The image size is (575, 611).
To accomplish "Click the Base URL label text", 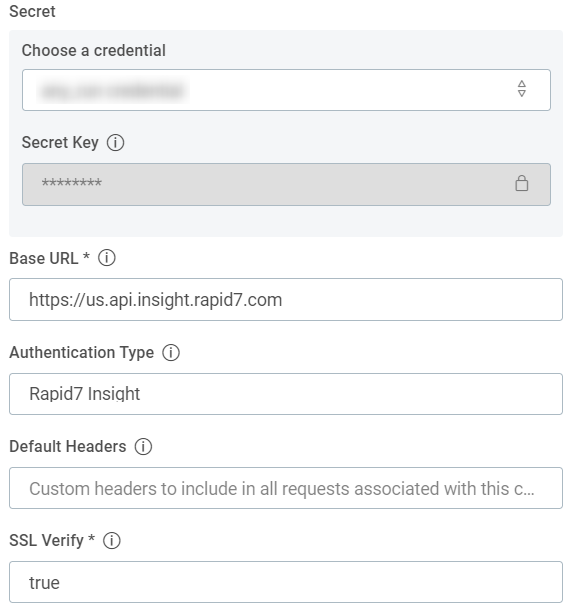I will click(x=44, y=258).
